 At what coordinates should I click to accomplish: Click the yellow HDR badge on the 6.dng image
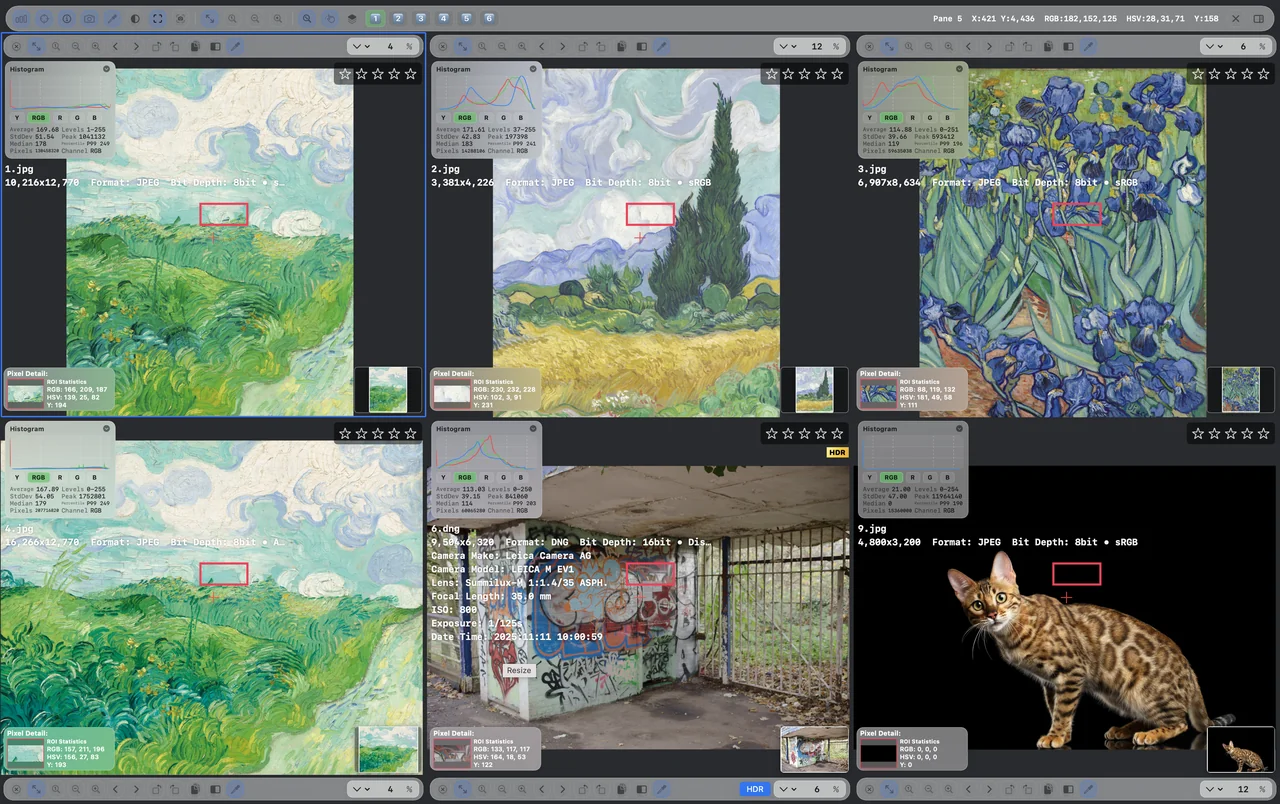tap(837, 452)
